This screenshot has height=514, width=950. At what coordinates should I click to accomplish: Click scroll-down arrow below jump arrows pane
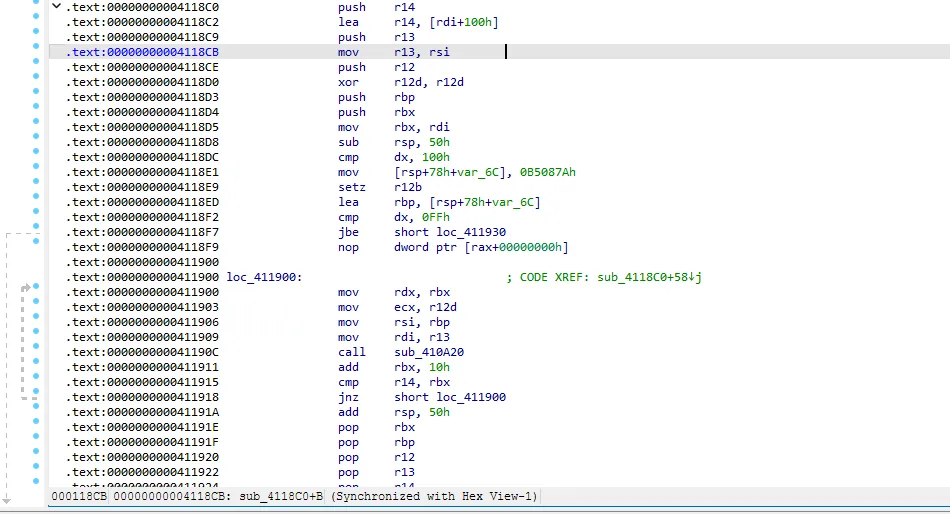click(x=6, y=501)
